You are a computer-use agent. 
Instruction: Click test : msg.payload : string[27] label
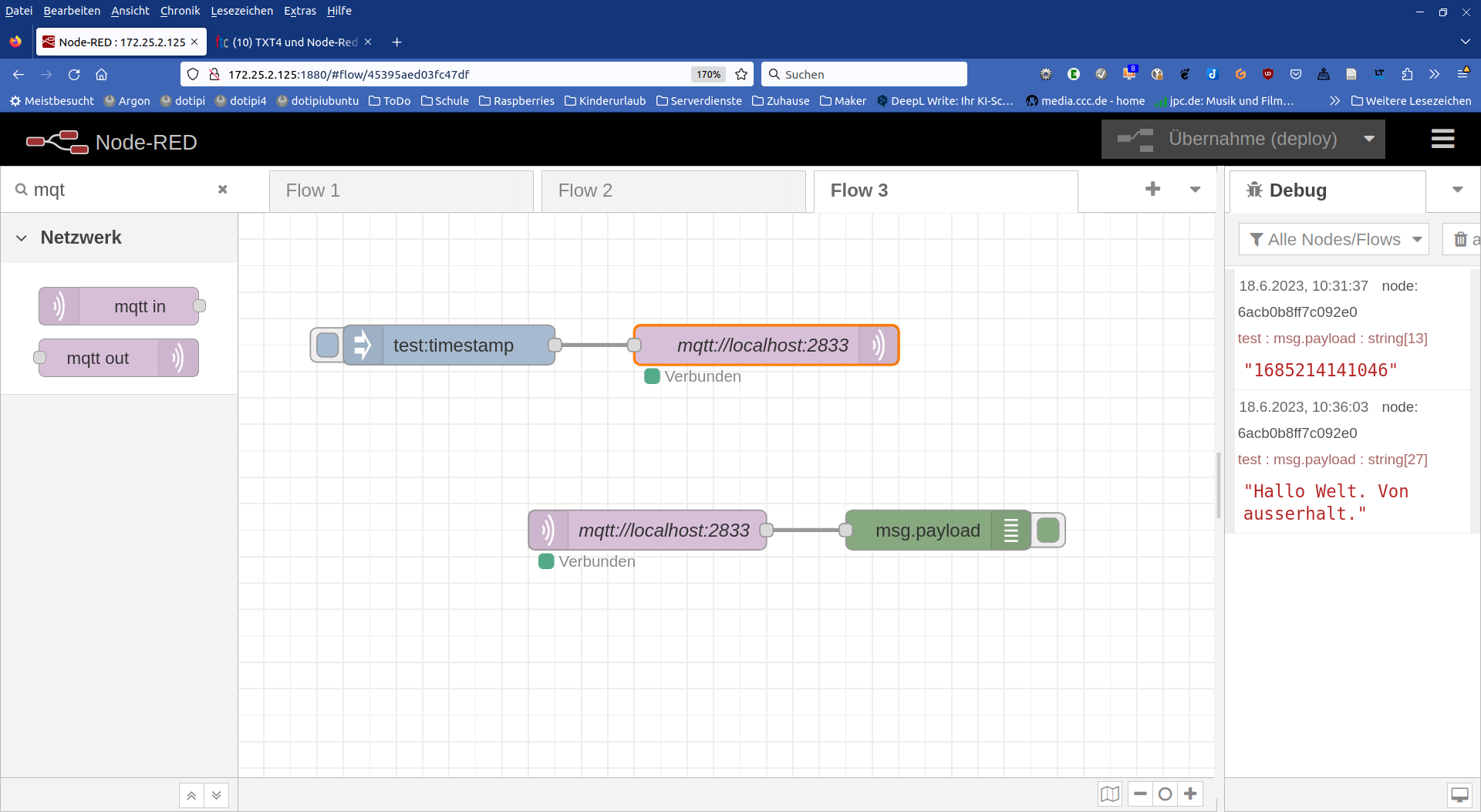1332,460
